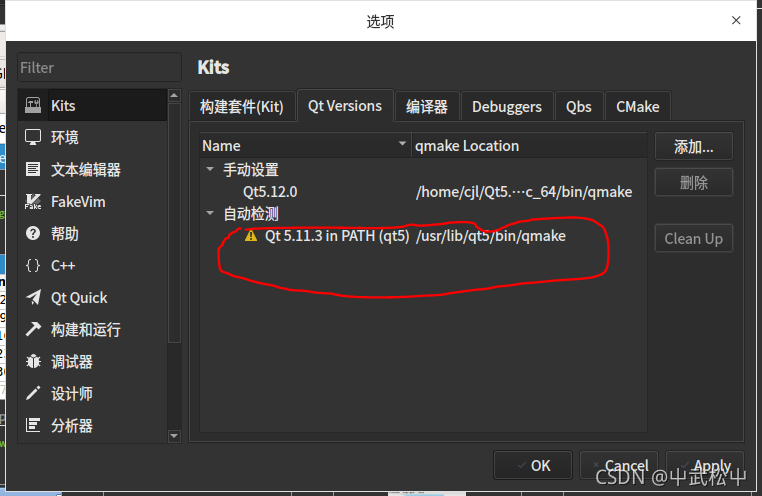762x496 pixels.
Task: Click the Name column header
Action: click(x=306, y=146)
